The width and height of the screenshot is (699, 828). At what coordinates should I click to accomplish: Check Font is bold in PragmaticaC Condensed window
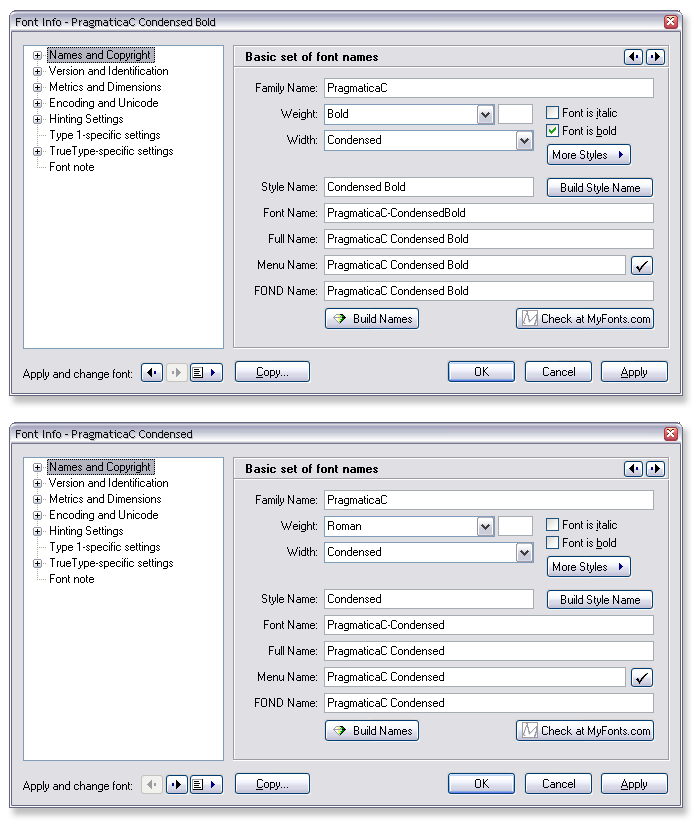pyautogui.click(x=552, y=542)
